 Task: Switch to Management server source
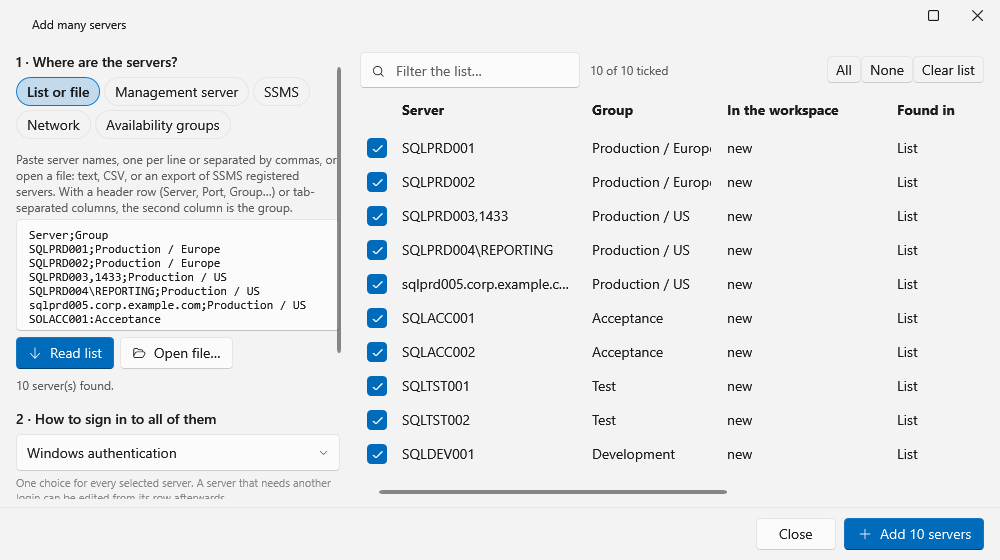[177, 92]
